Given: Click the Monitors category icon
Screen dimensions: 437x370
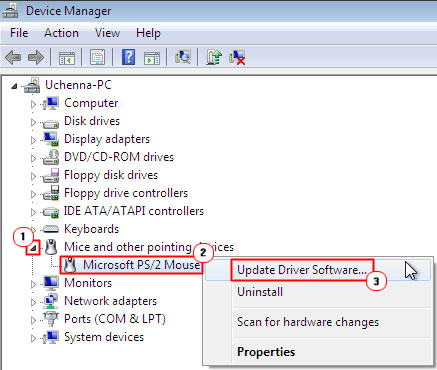Looking at the screenshot, I should [x=51, y=283].
